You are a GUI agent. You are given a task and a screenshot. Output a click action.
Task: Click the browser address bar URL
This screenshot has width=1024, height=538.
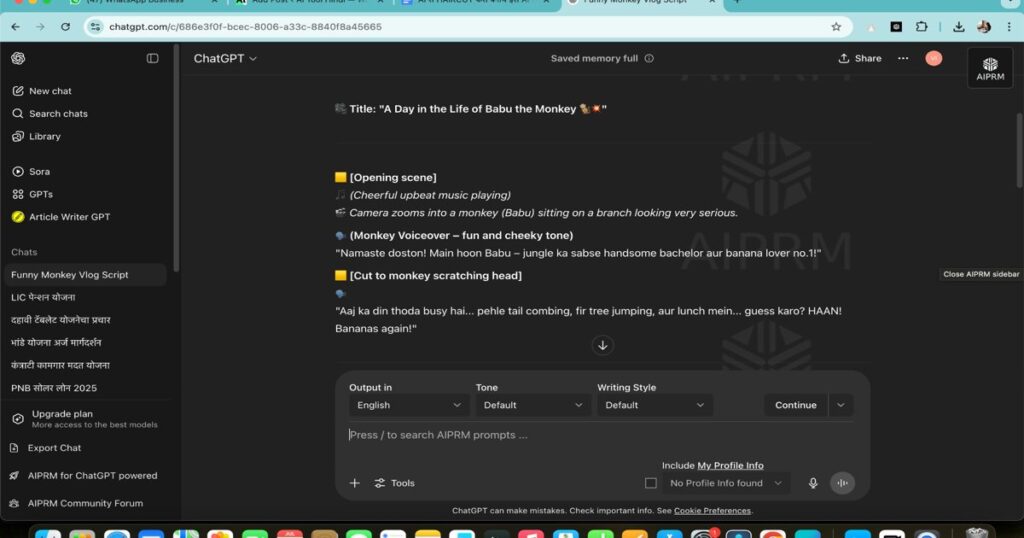tap(245, 27)
